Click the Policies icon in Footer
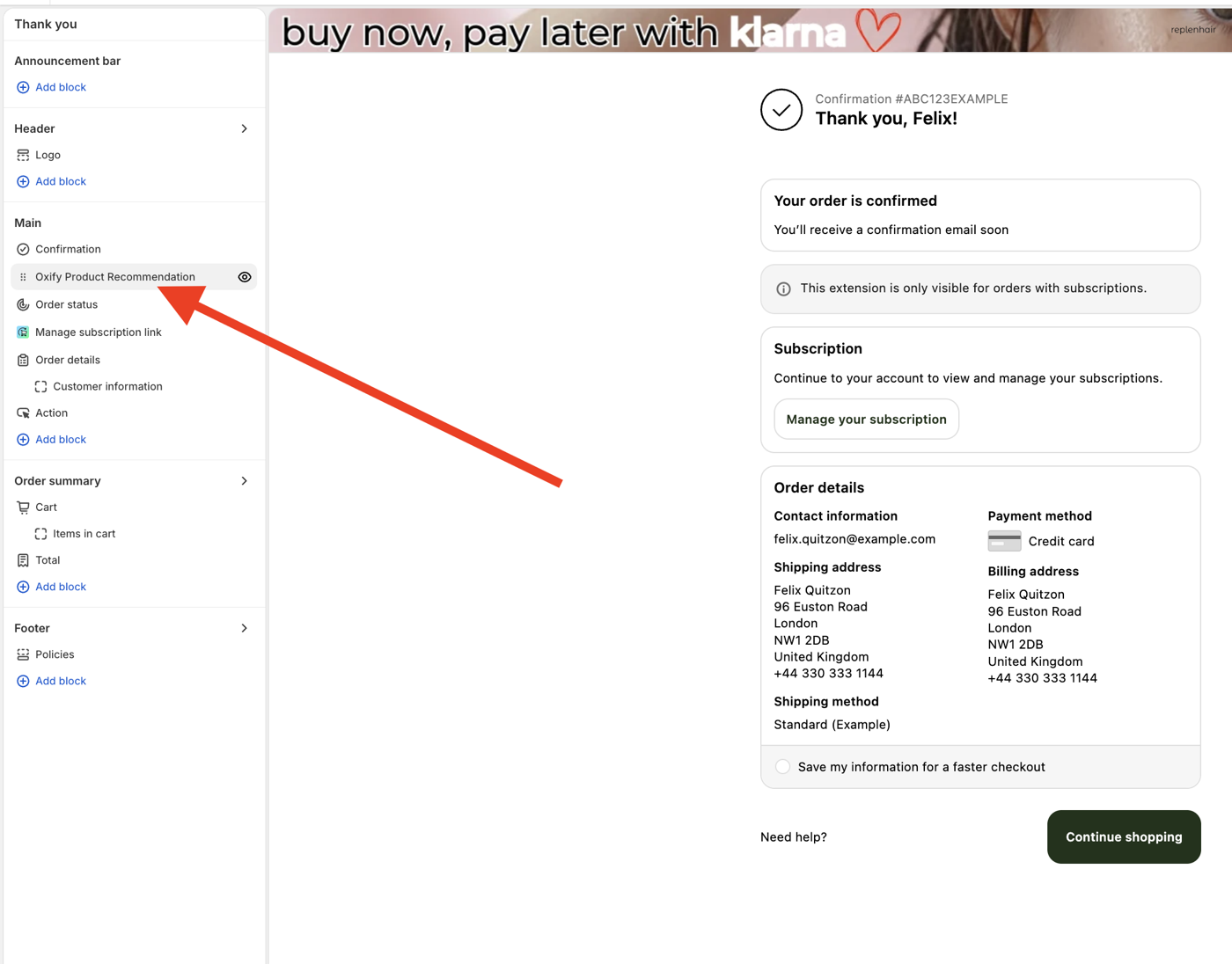This screenshot has width=1232, height=964. [x=23, y=654]
